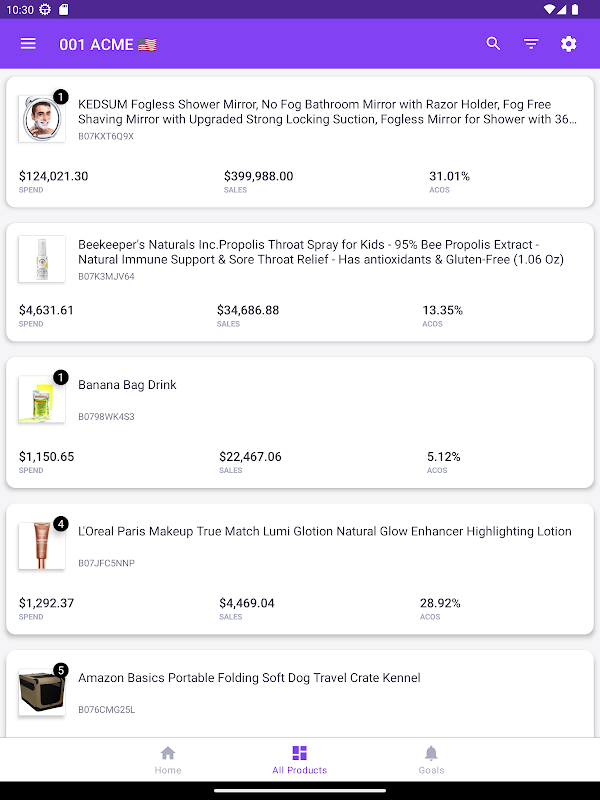Image resolution: width=600 pixels, height=800 pixels.
Task: Open the hamburger navigation menu
Action: click(28, 44)
